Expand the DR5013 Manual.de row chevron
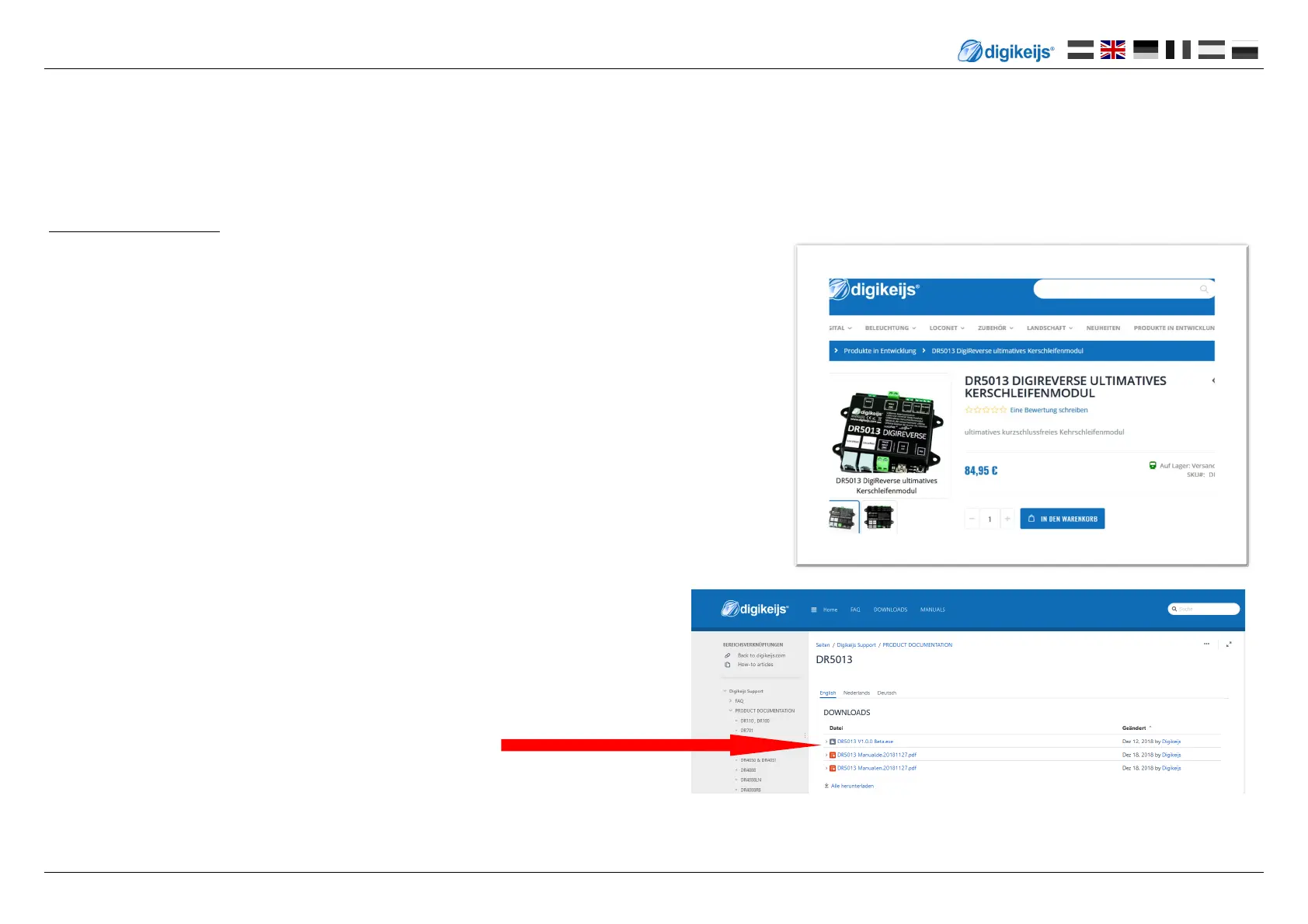 click(x=826, y=755)
